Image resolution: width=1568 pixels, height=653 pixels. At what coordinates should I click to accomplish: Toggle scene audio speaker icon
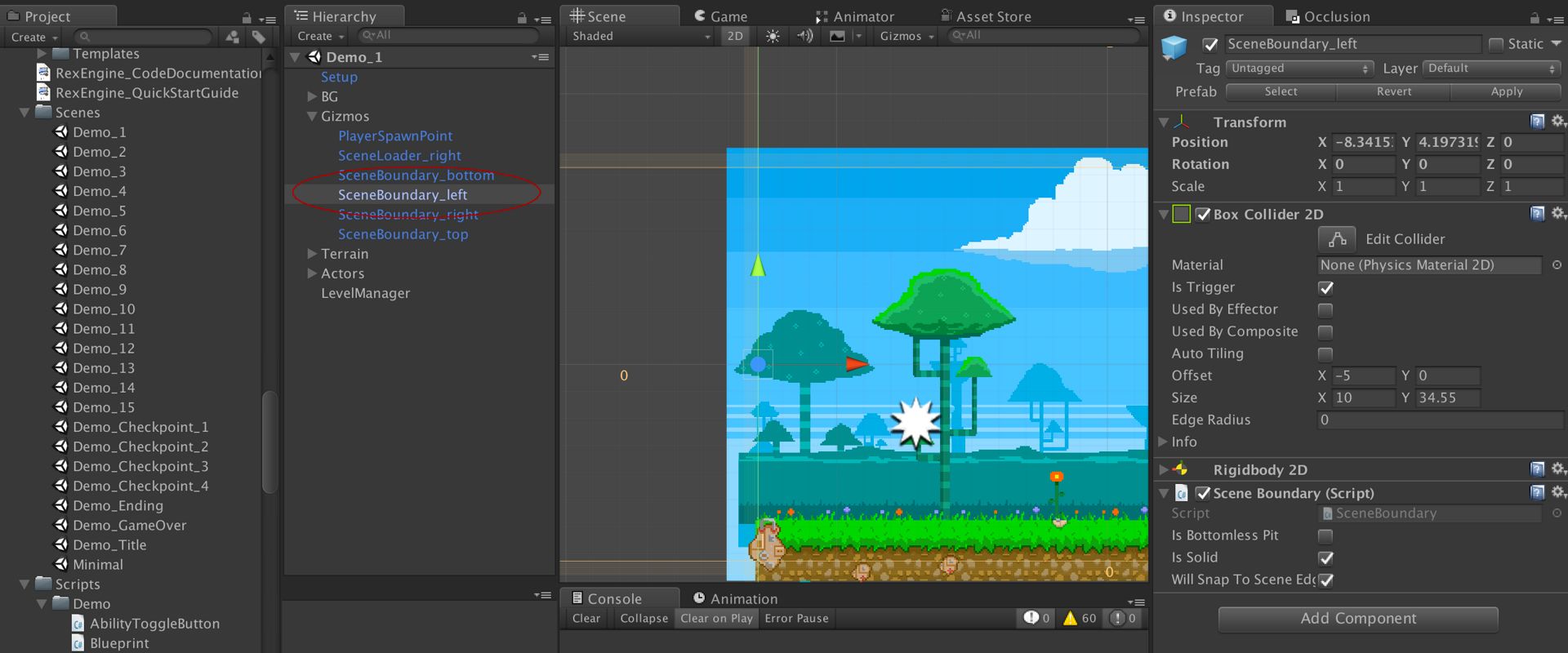coord(805,36)
